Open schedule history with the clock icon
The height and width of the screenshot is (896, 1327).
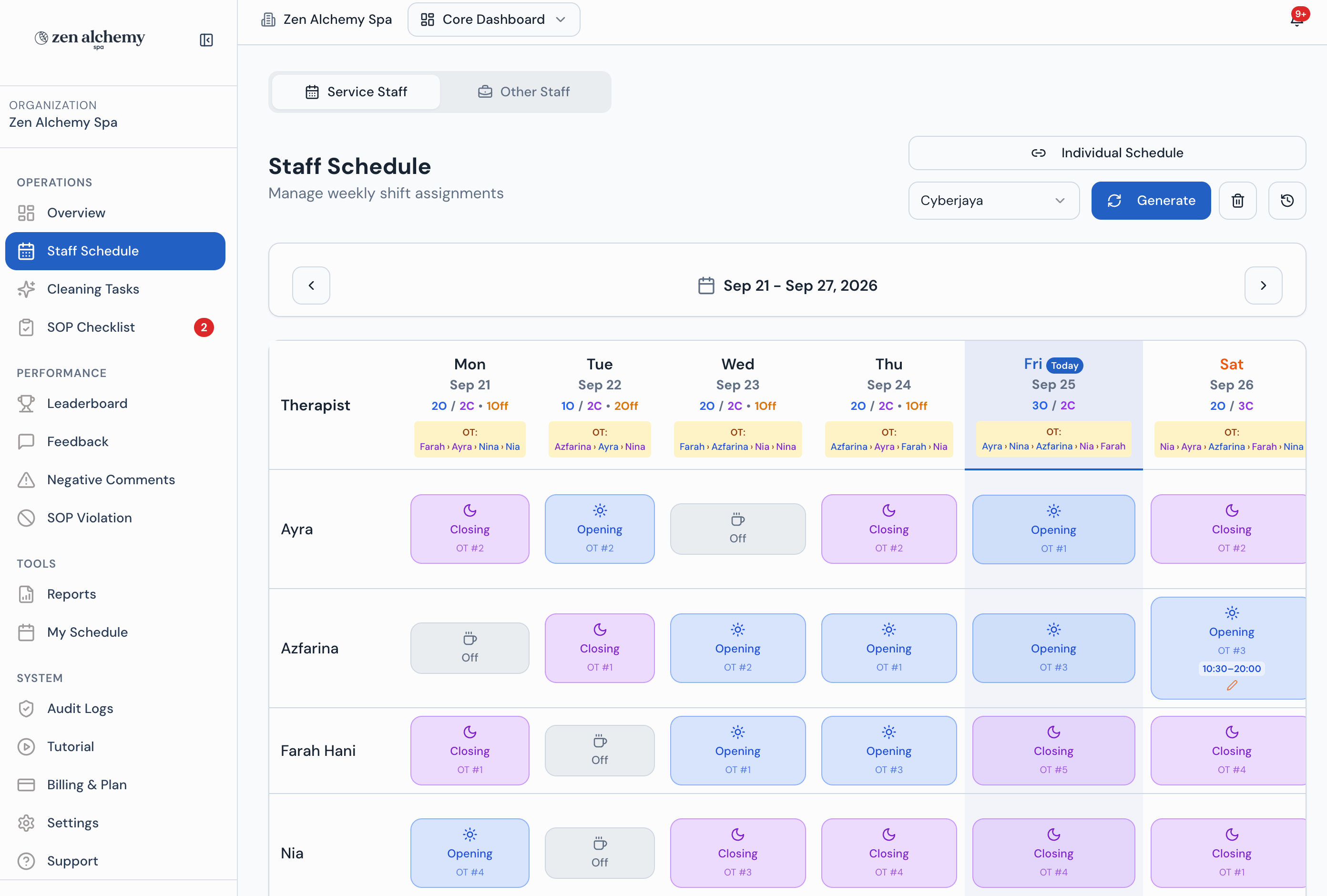(x=1287, y=201)
